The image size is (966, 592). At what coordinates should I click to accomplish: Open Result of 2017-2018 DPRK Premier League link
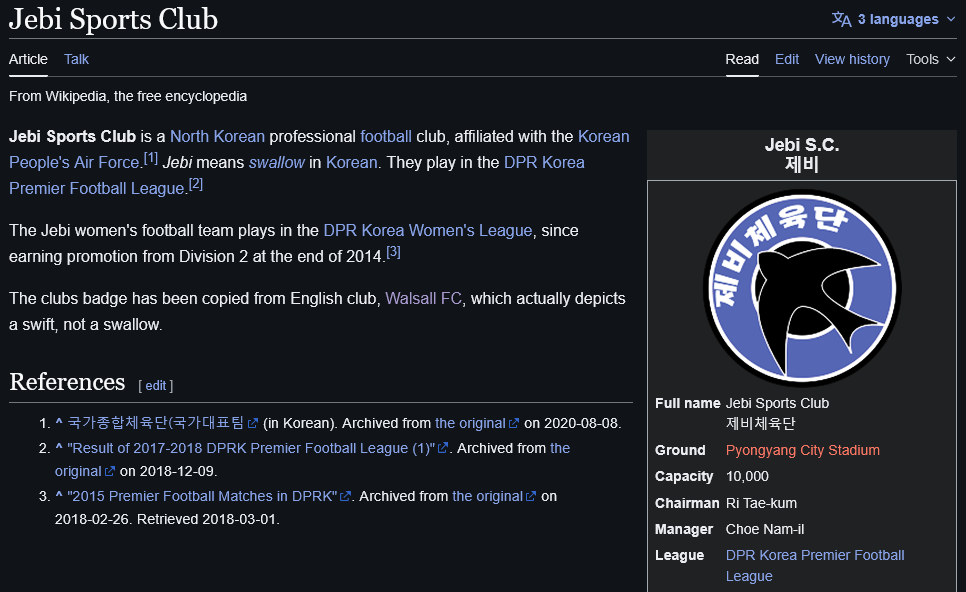pyautogui.click(x=251, y=448)
